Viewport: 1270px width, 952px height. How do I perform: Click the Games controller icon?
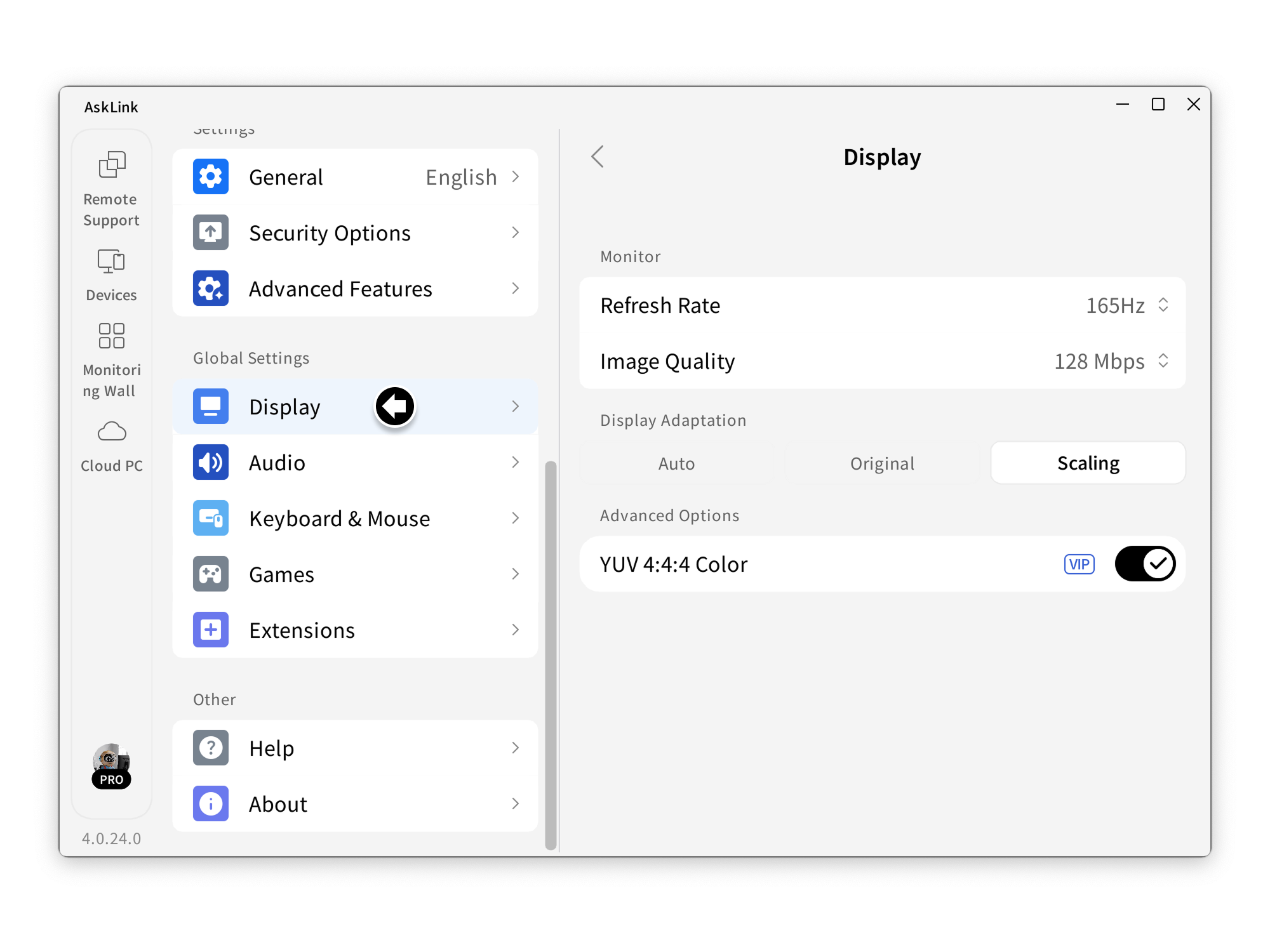211,574
